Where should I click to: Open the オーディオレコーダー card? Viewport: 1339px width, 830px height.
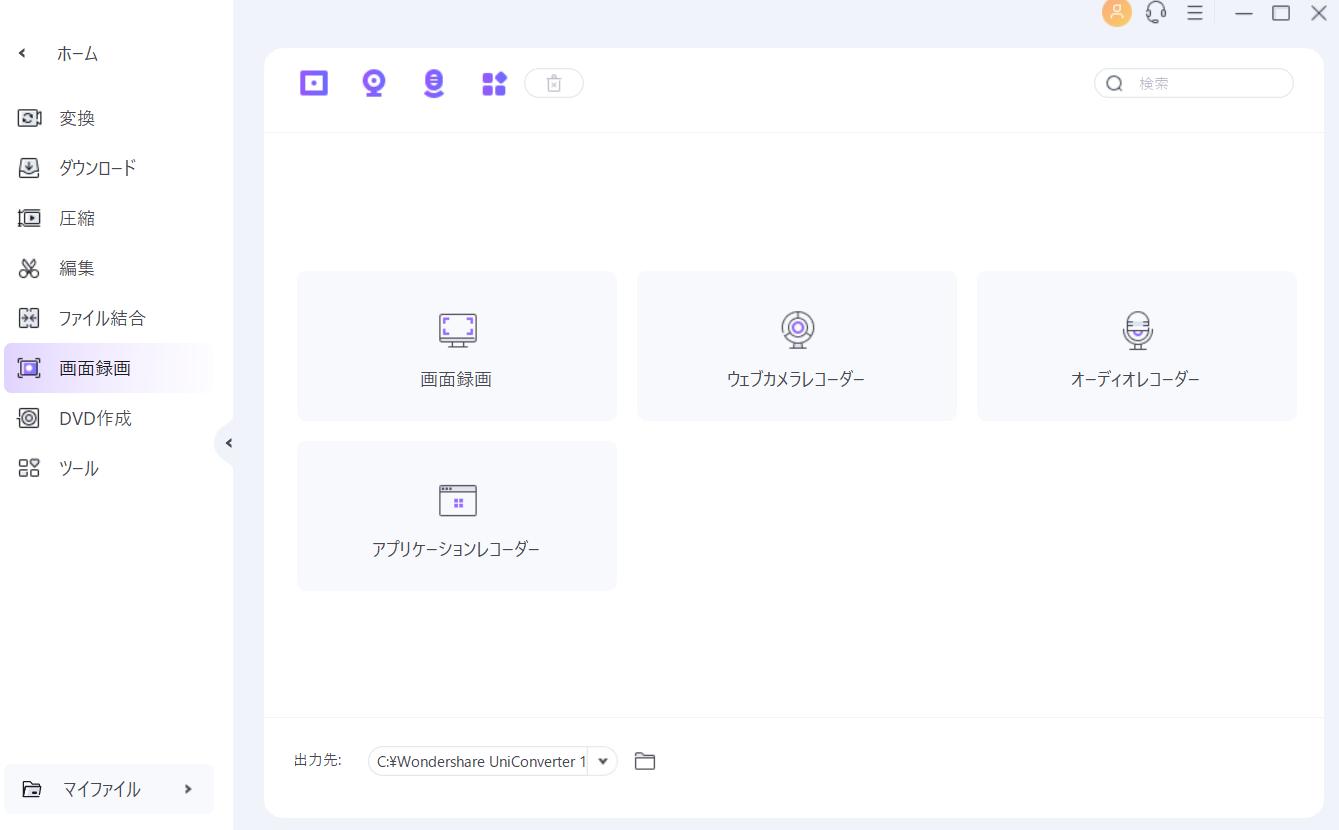(1137, 346)
